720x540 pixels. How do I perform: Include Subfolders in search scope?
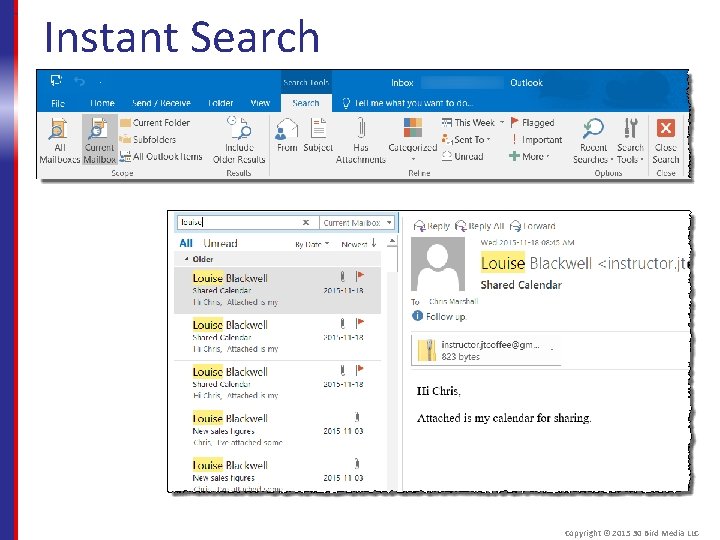point(148,139)
